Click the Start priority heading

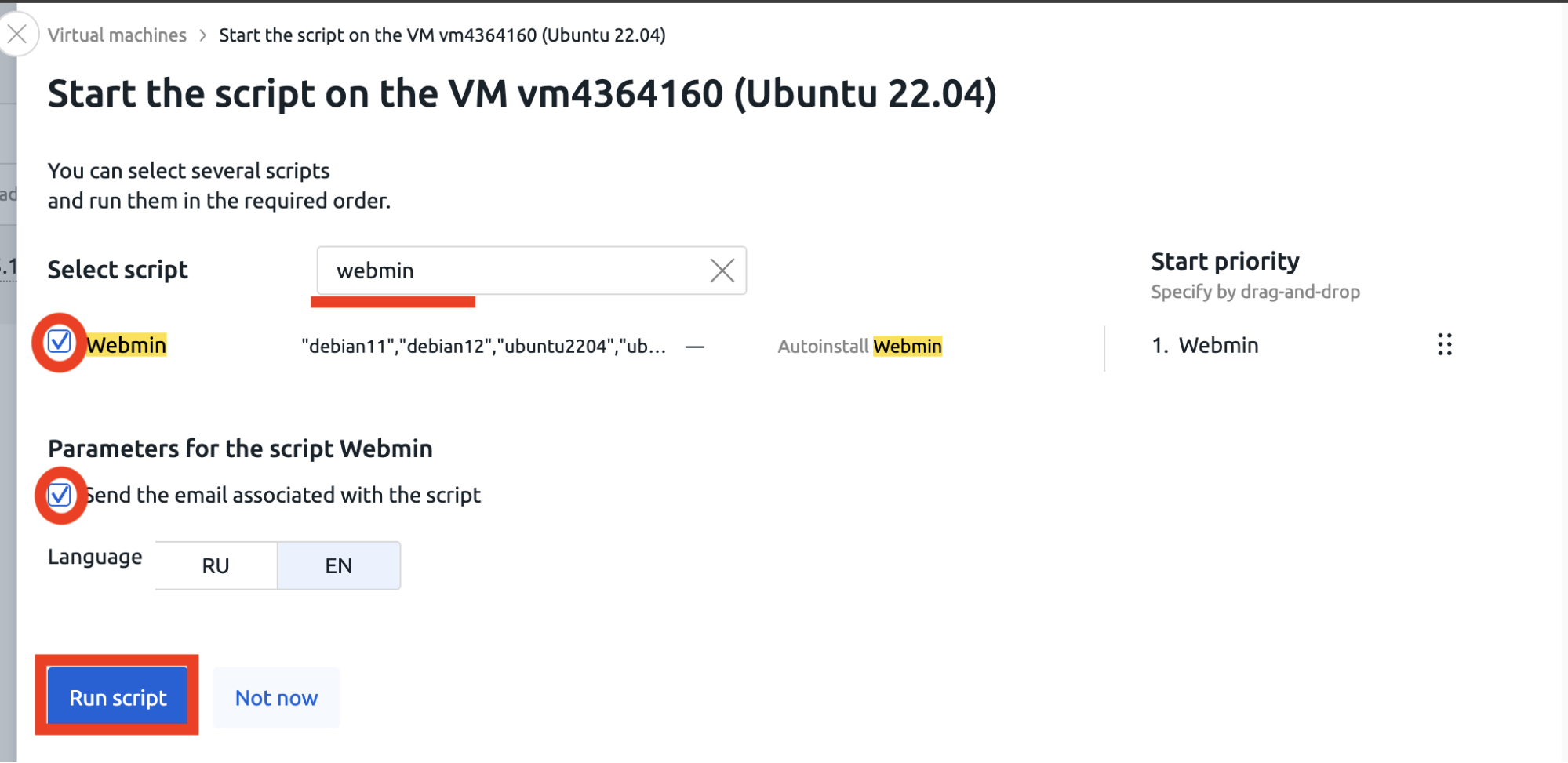(x=1225, y=261)
